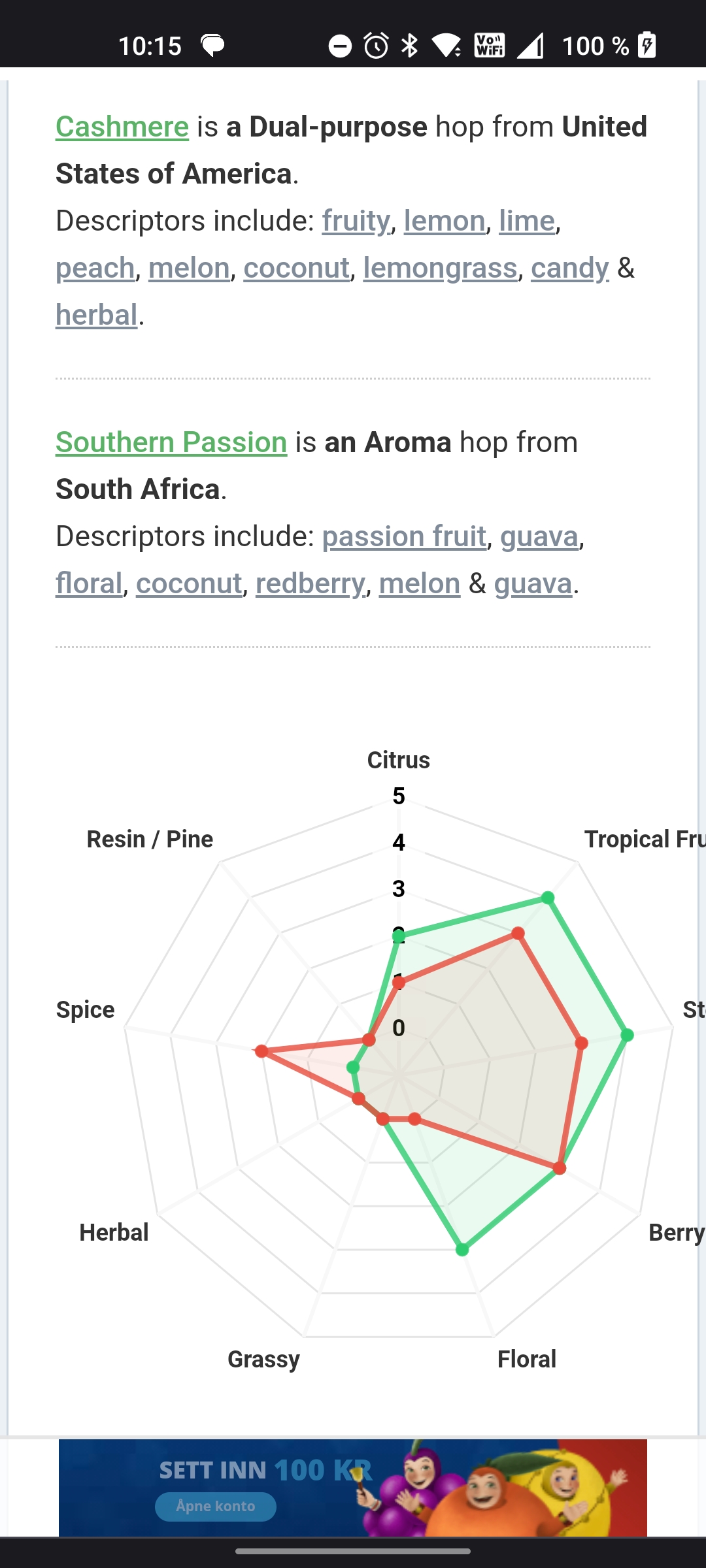Tap the Åpne konto ad button
Screen dimensions: 706x1568
[216, 1507]
